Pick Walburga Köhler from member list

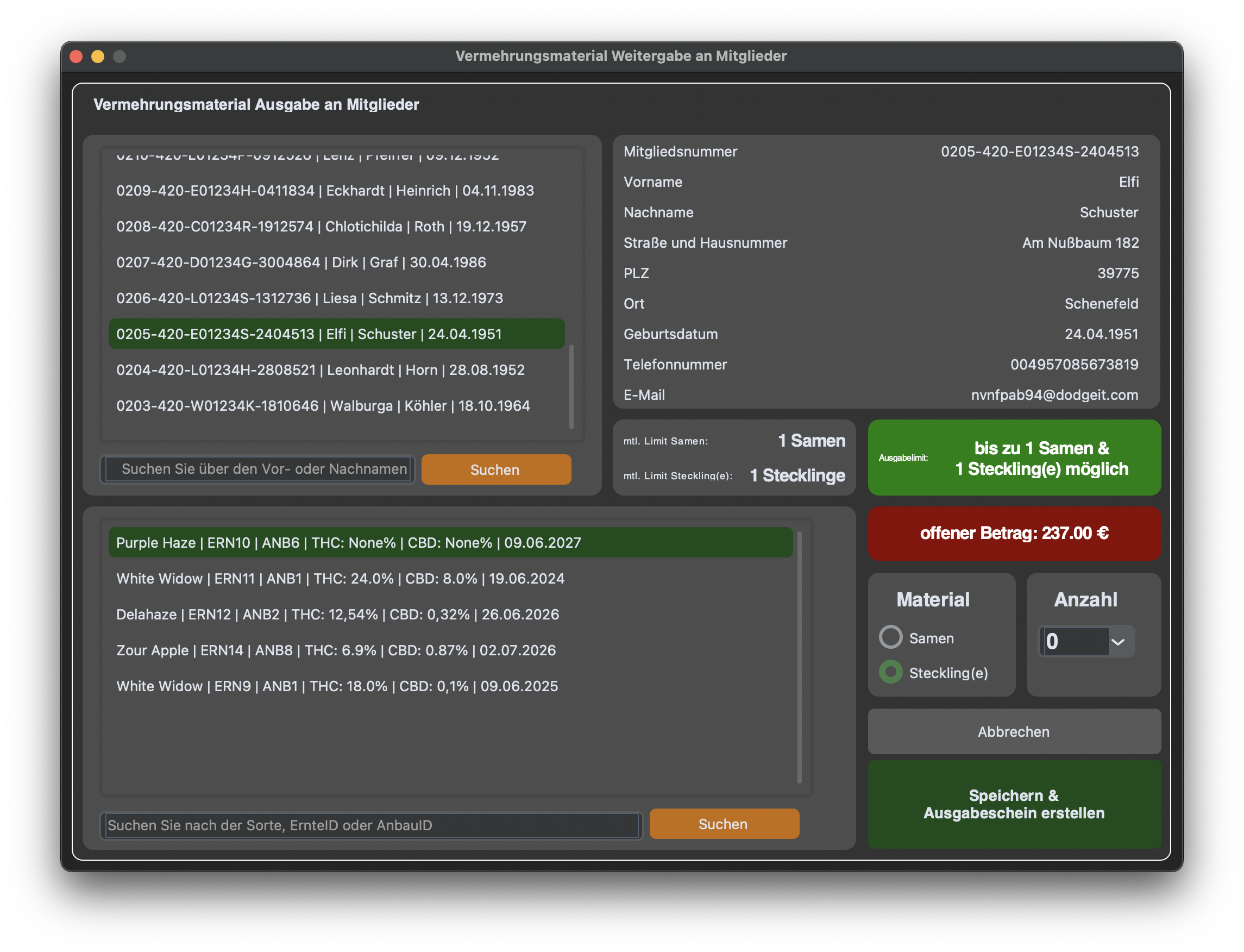[323, 406]
